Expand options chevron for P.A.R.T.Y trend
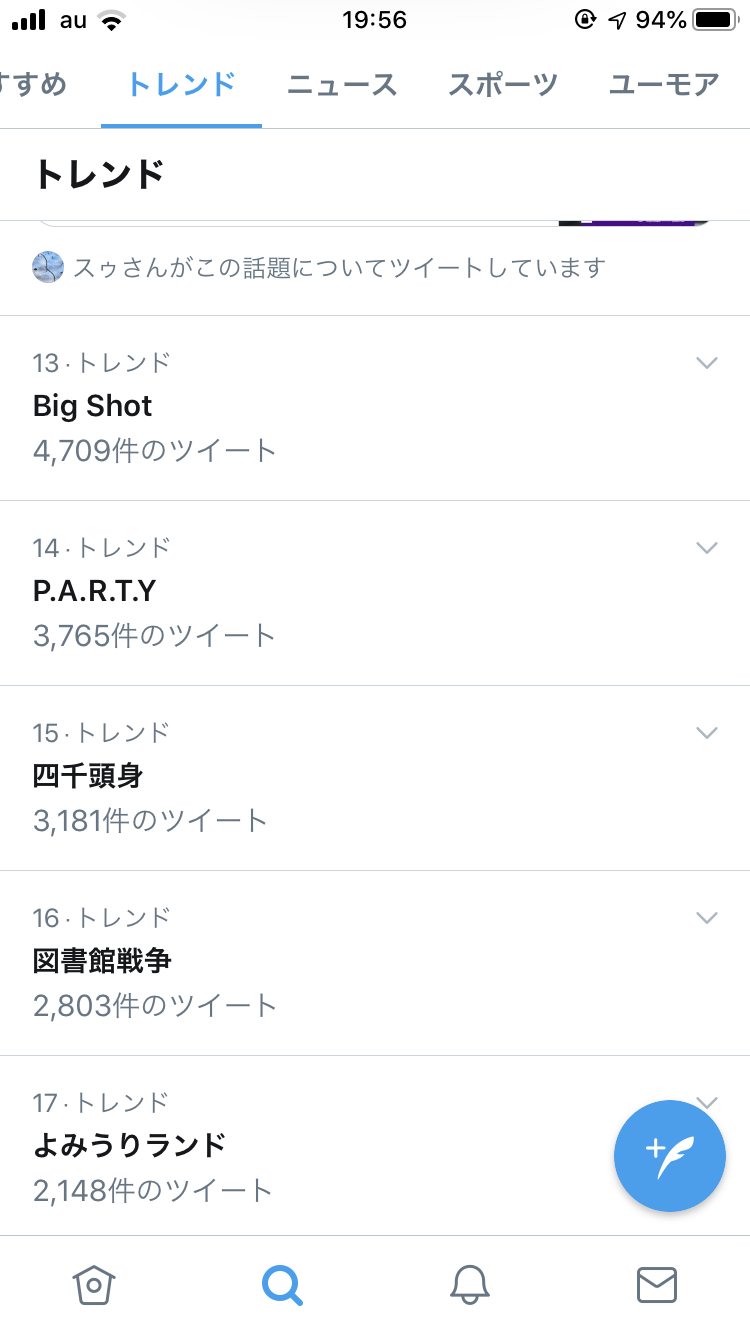750x1334 pixels. pos(707,548)
